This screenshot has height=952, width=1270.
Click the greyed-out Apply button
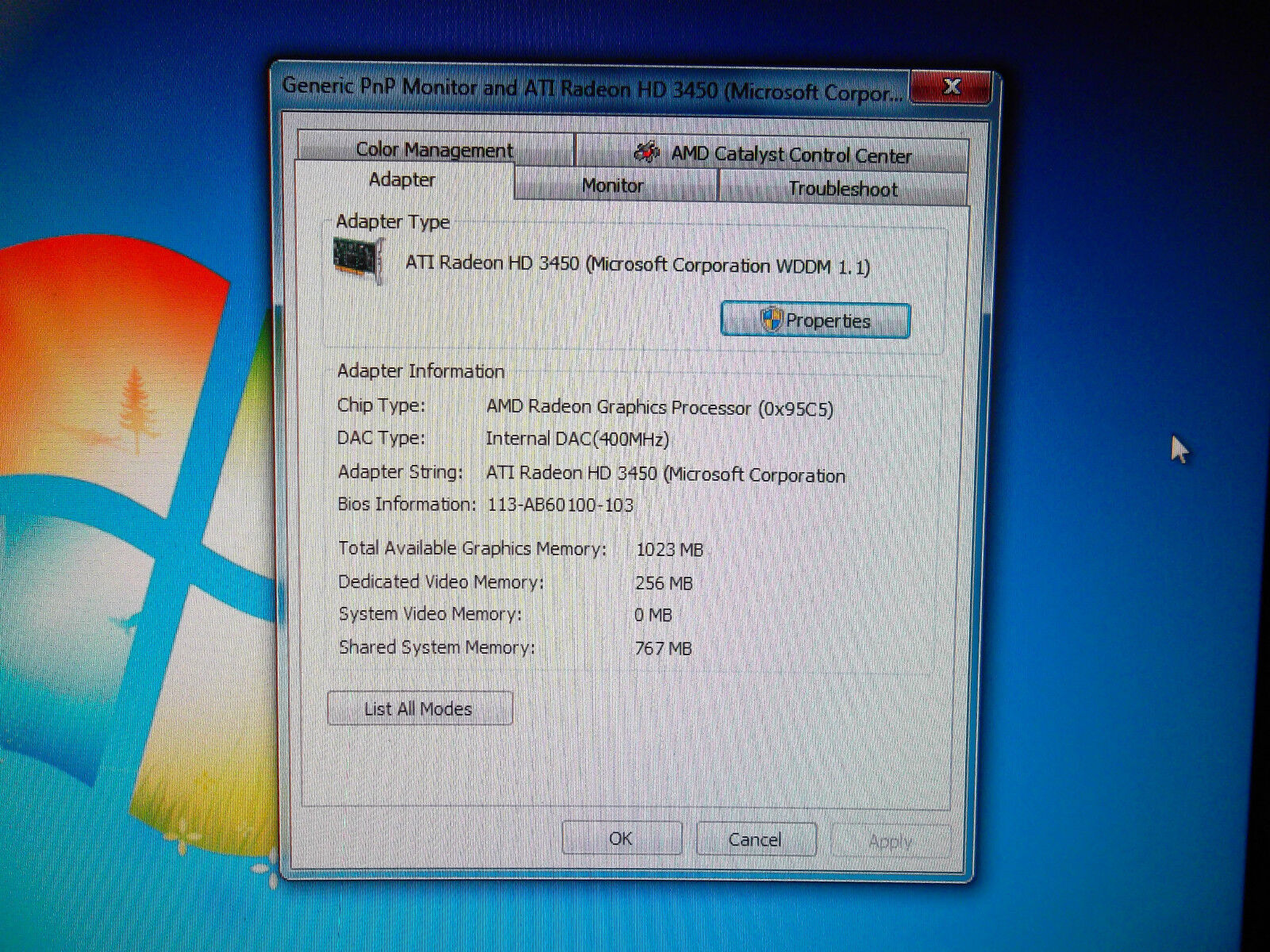click(x=891, y=841)
